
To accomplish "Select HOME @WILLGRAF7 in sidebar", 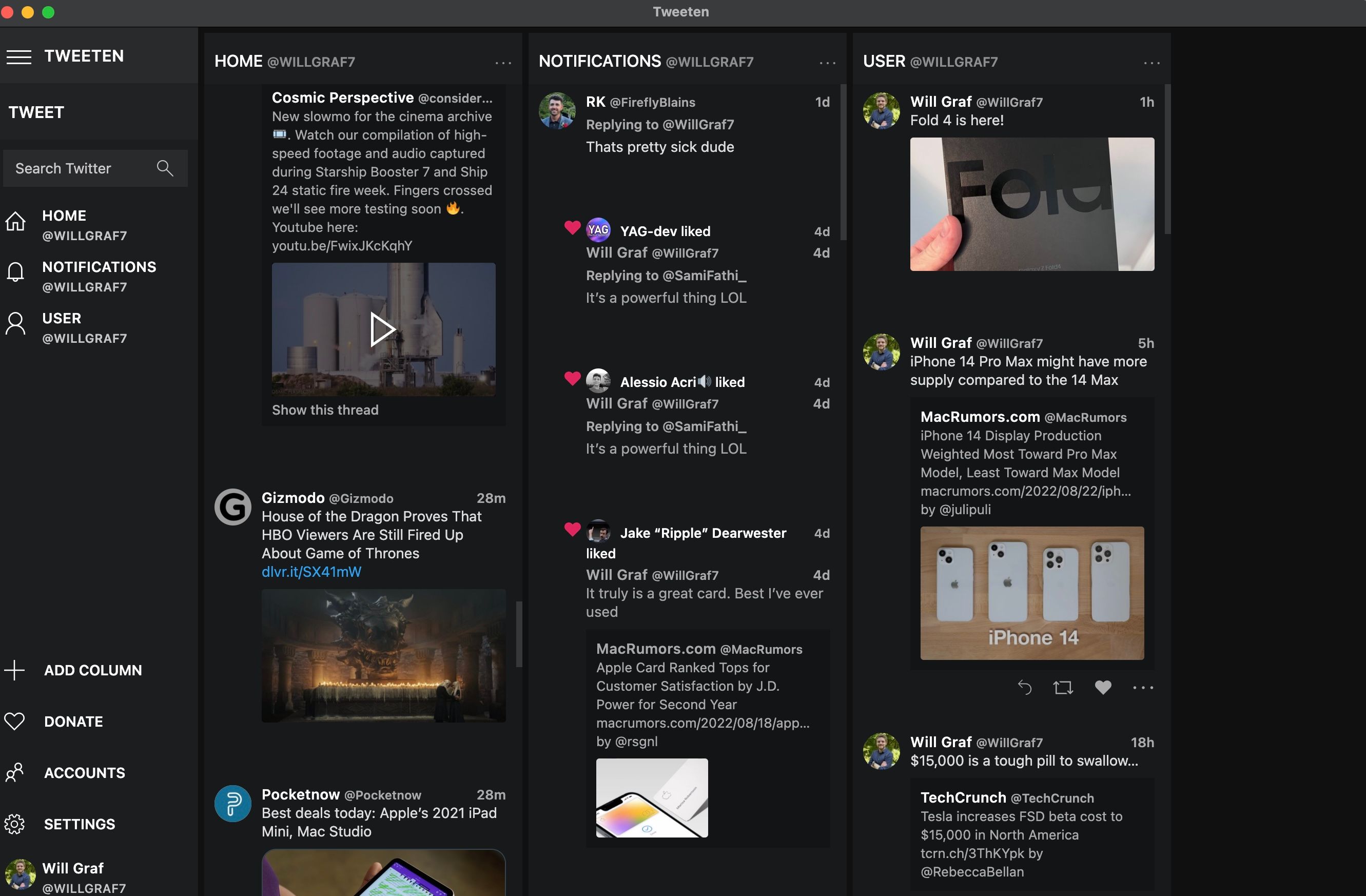I will [99, 225].
